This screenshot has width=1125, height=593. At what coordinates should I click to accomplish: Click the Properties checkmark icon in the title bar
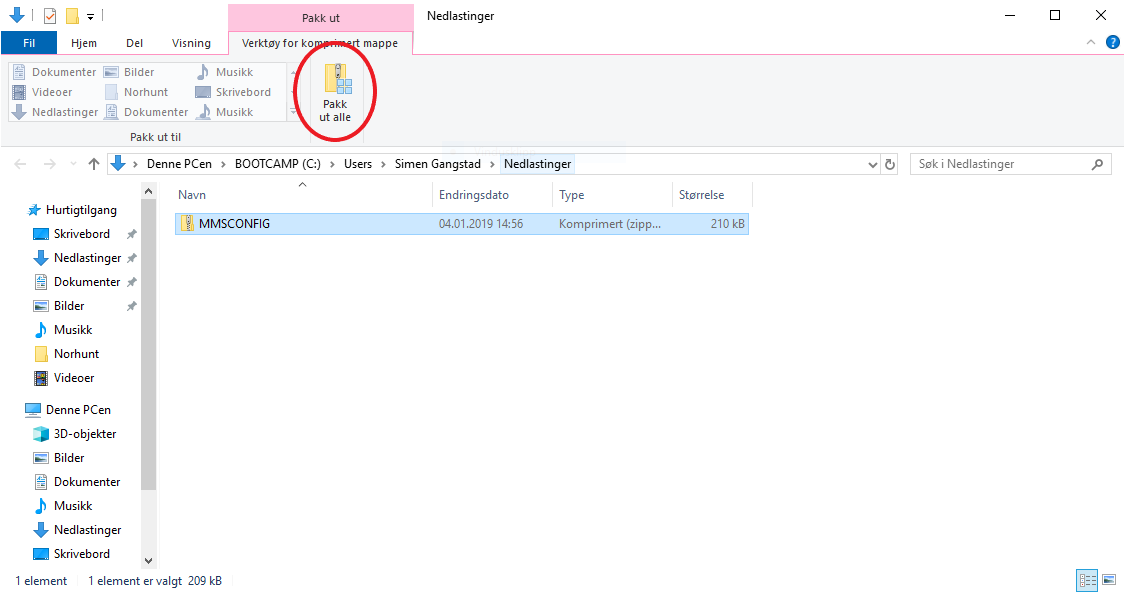[50, 16]
